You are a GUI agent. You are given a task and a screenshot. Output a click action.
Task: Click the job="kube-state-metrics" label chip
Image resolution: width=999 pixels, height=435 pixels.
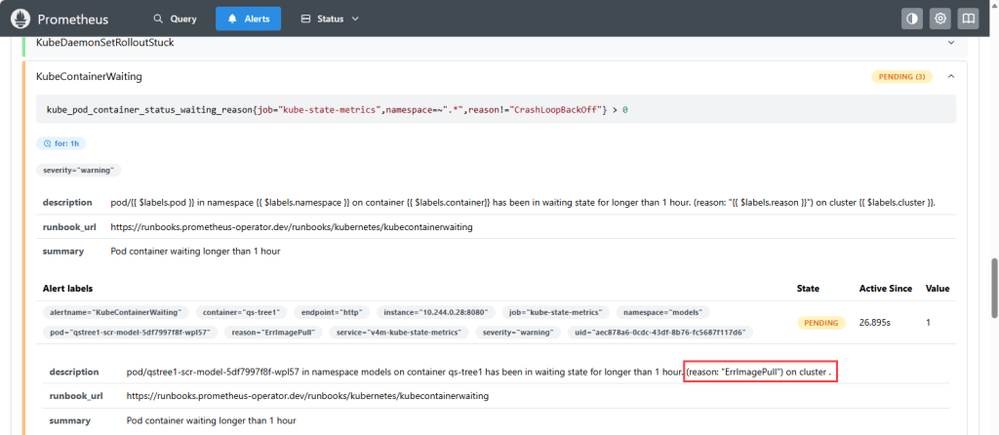pyautogui.click(x=555, y=312)
